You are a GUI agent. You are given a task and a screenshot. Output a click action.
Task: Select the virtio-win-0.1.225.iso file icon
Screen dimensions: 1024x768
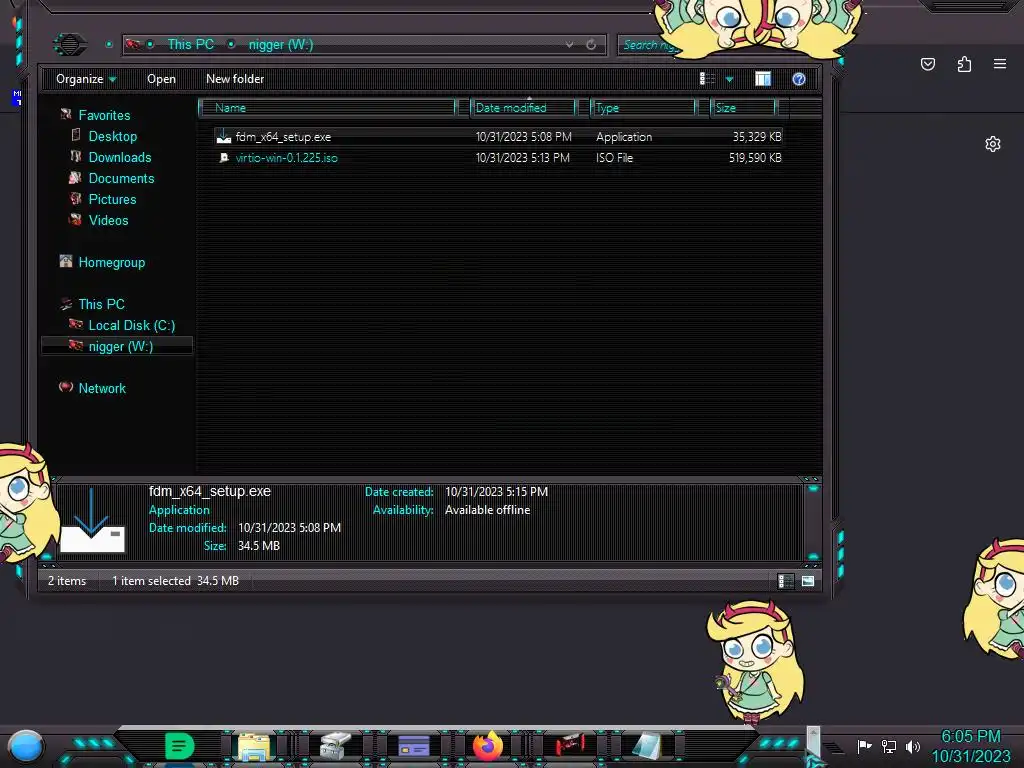[224, 157]
